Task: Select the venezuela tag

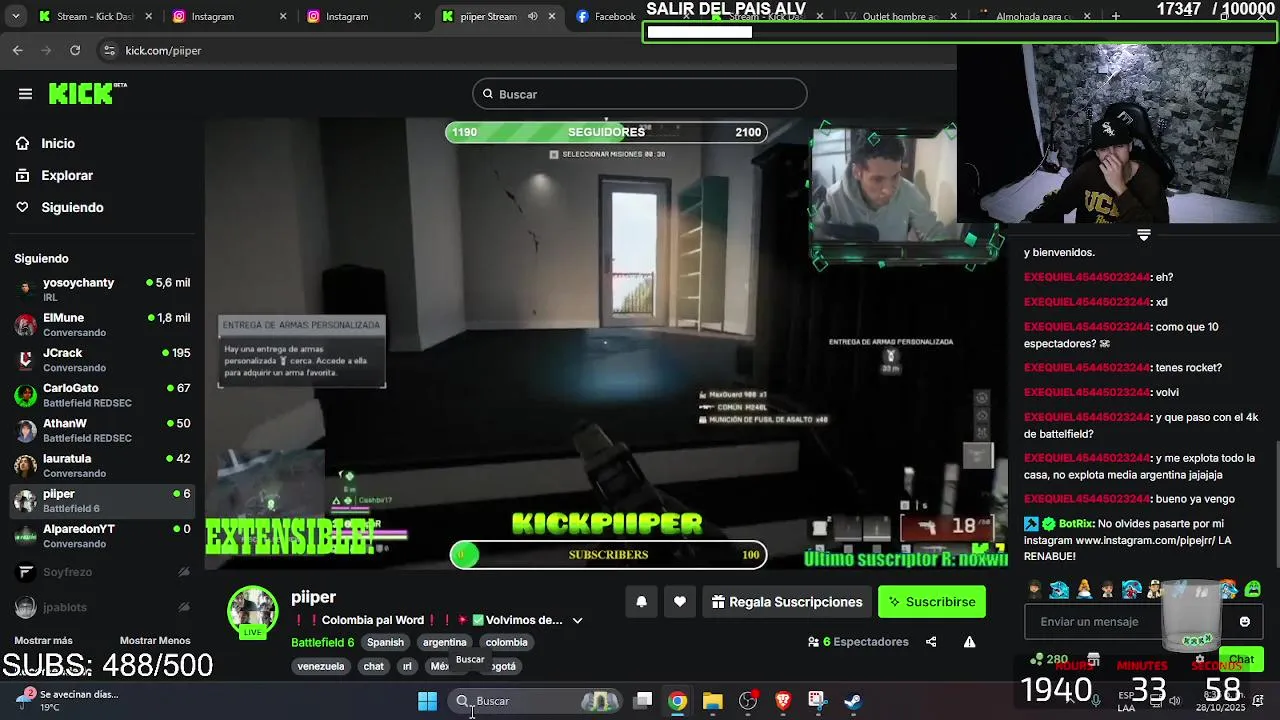Action: (x=321, y=666)
